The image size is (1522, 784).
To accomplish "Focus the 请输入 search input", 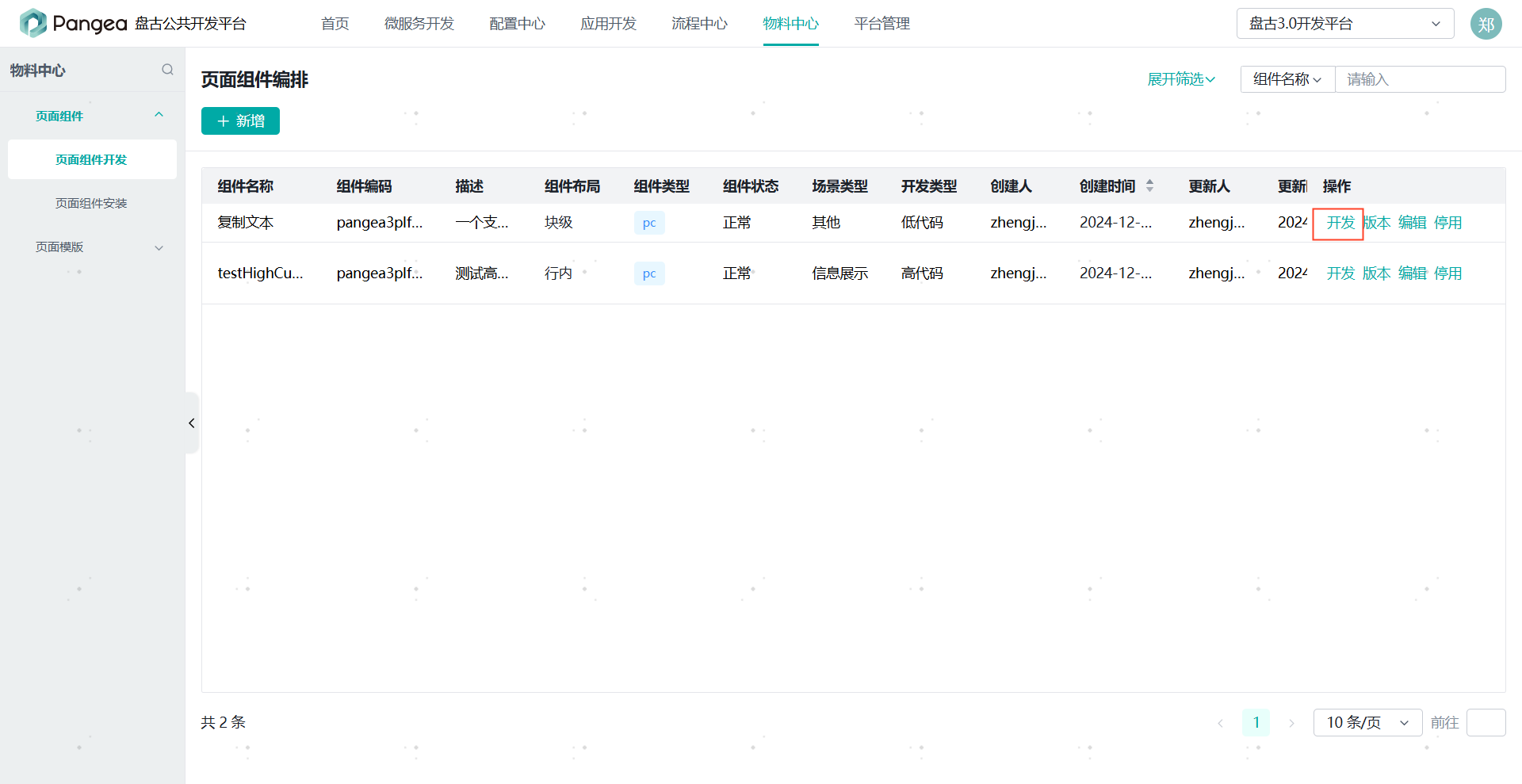I will [x=1421, y=79].
